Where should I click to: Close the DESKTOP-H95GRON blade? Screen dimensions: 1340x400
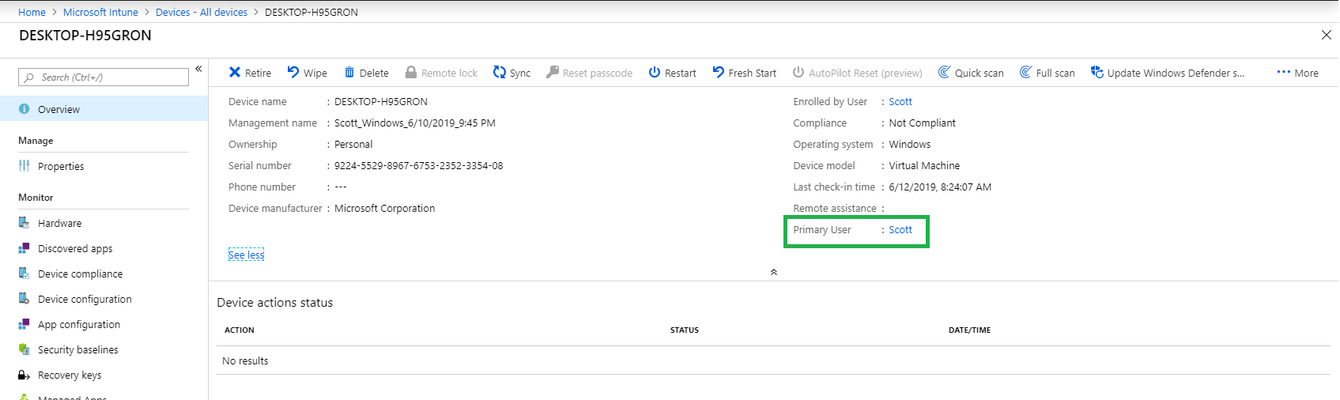click(1326, 35)
